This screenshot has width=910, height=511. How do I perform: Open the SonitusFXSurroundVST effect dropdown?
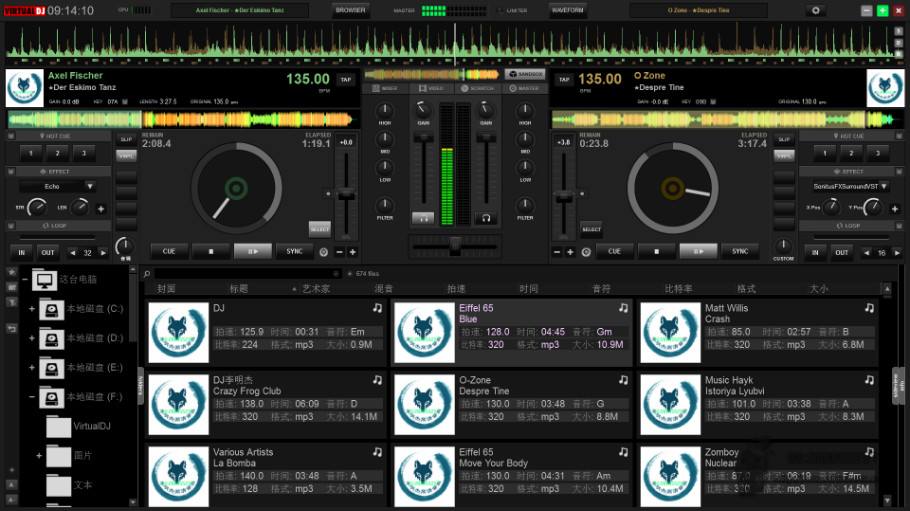click(884, 186)
